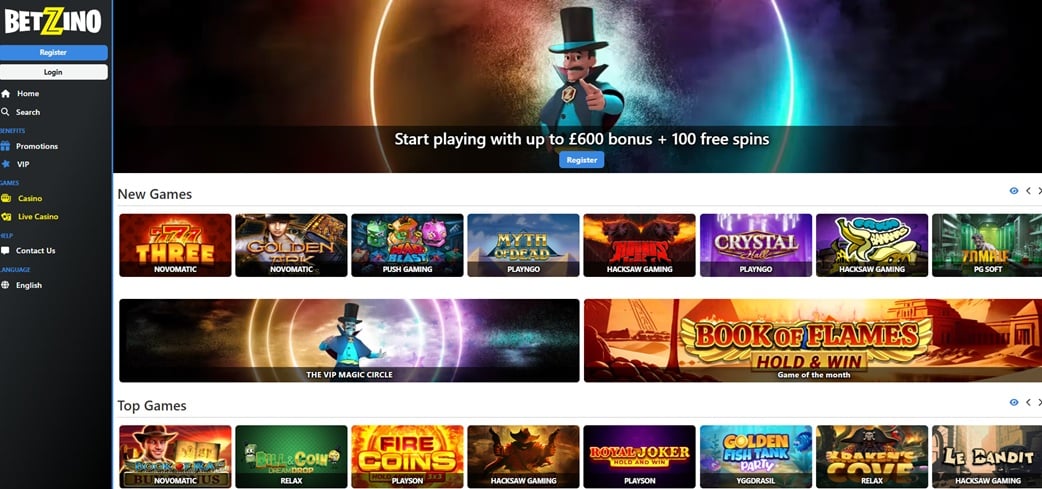Open Promotions menu item
The height and width of the screenshot is (489, 1042).
point(37,146)
